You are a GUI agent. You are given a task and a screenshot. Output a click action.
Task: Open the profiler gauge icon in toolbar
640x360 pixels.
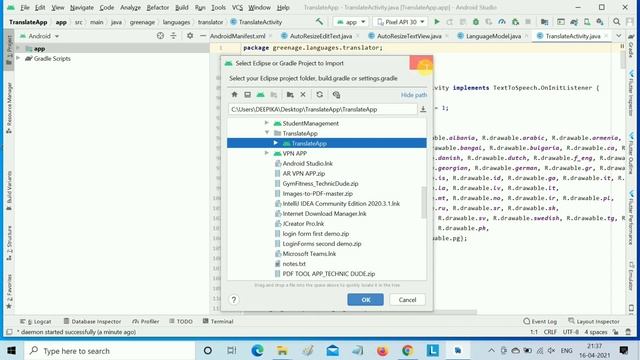click(x=502, y=22)
